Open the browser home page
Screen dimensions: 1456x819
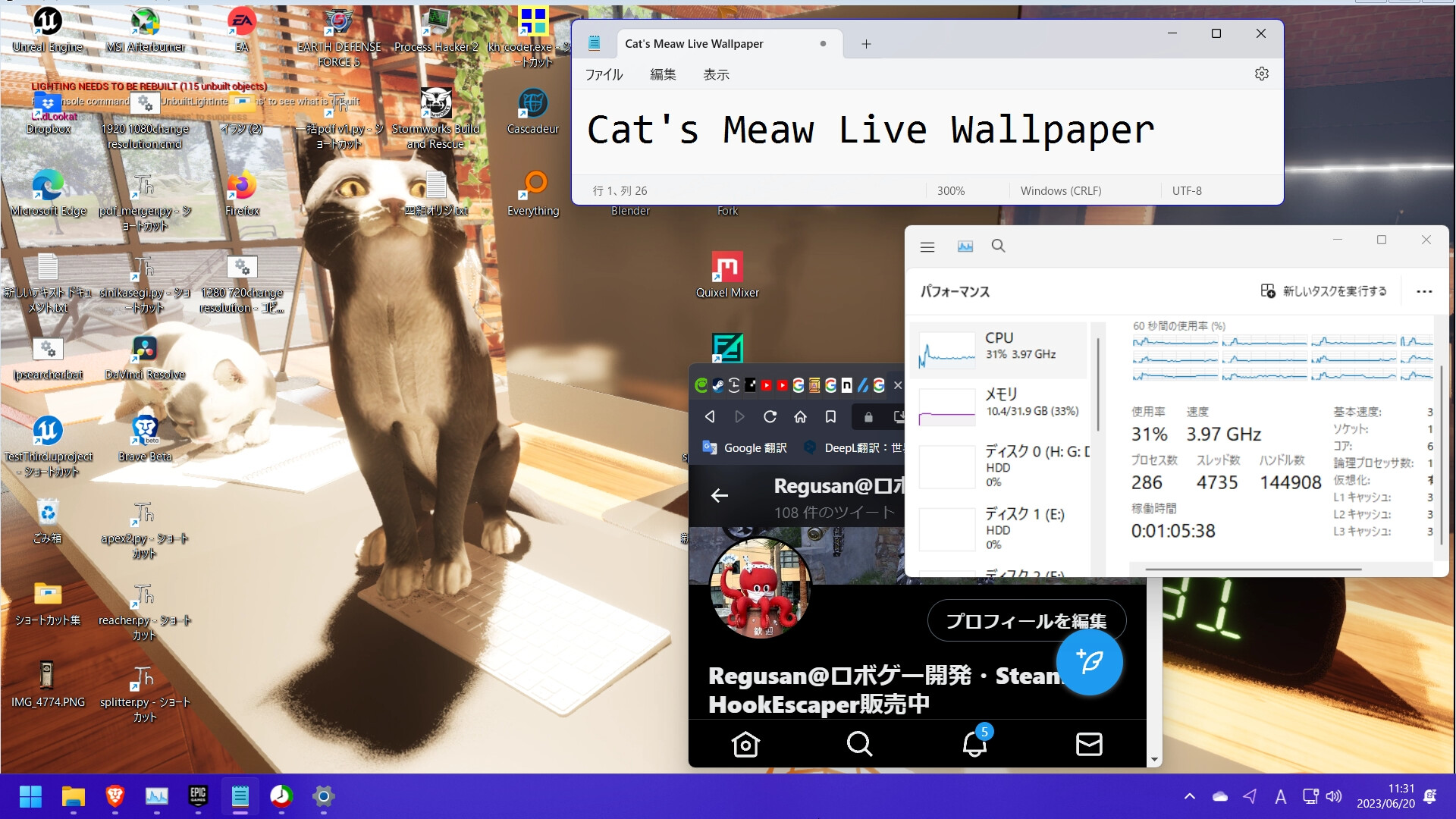pos(800,416)
